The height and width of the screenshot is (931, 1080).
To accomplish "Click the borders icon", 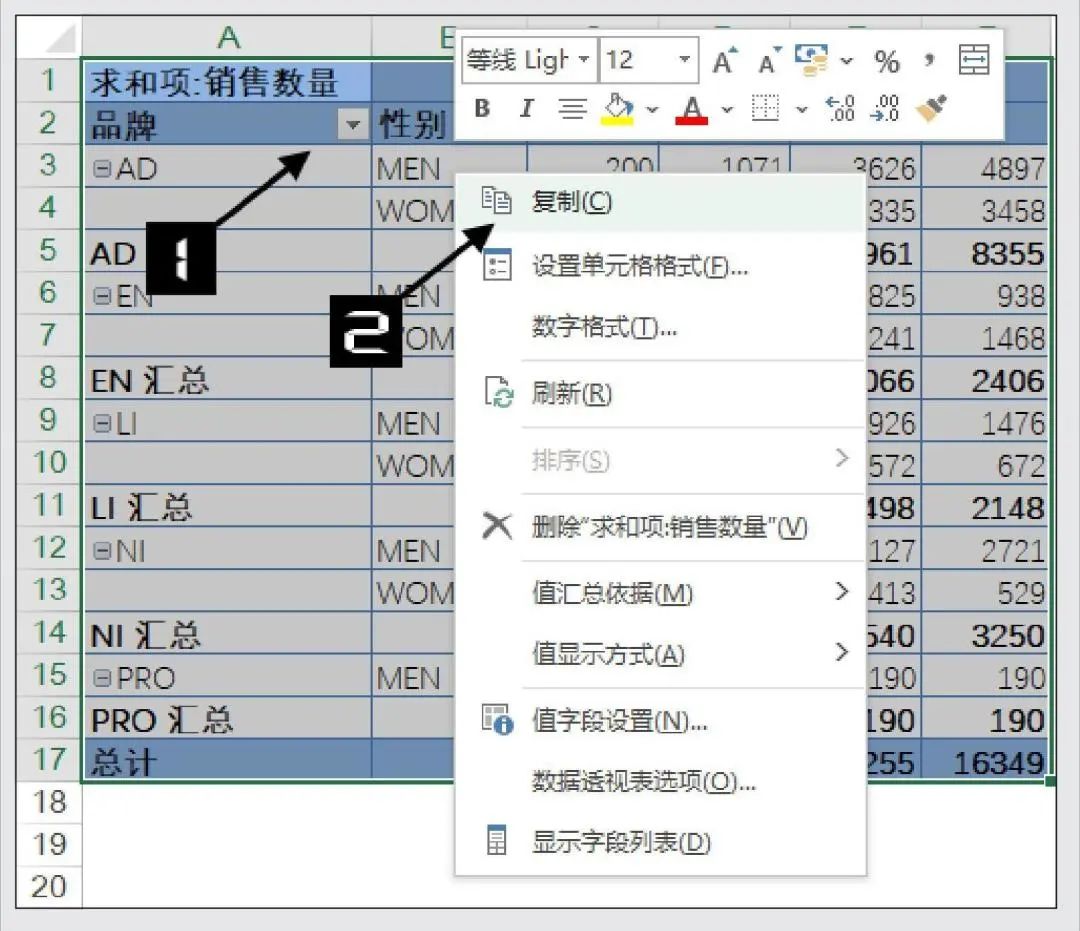I will click(765, 108).
